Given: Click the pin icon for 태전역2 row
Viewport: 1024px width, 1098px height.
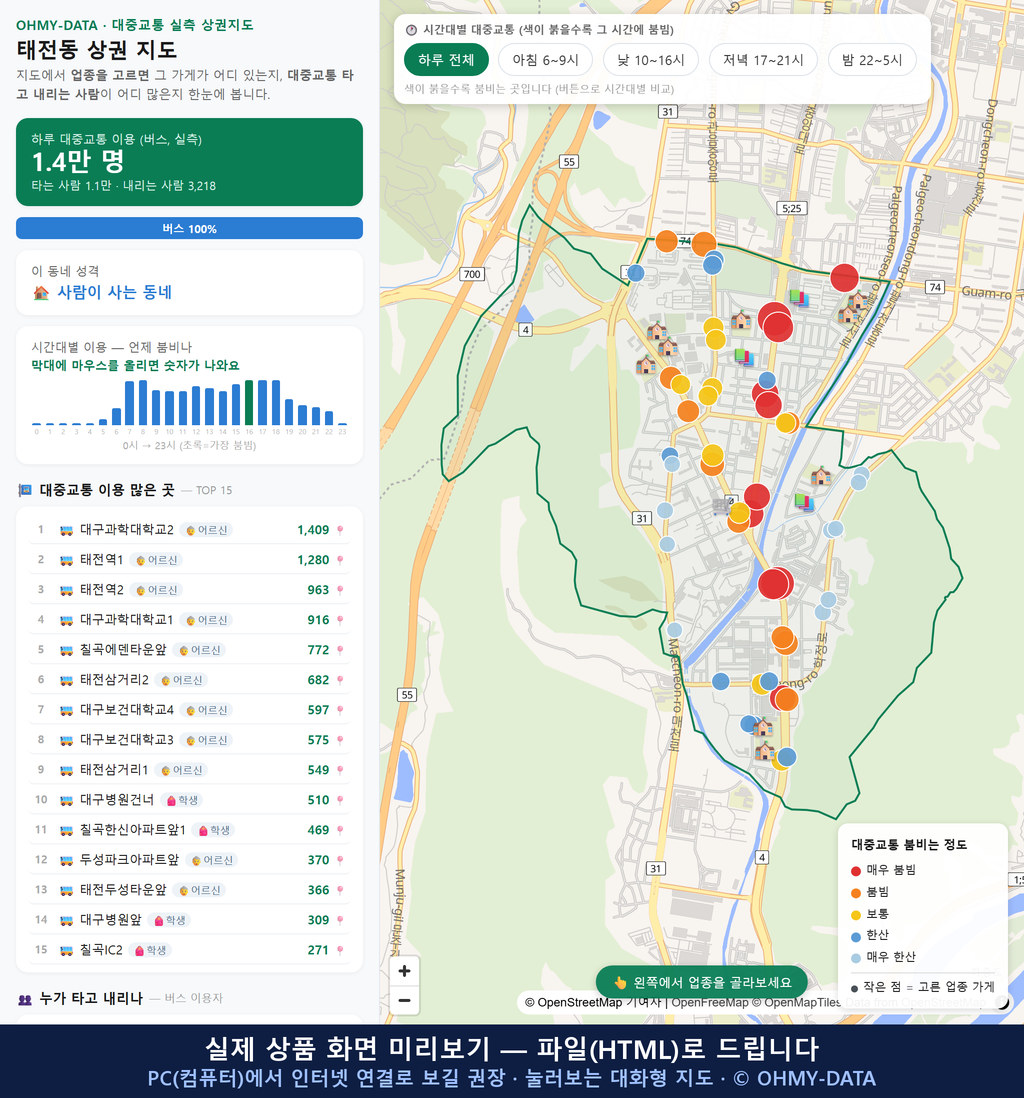Looking at the screenshot, I should click(x=340, y=590).
